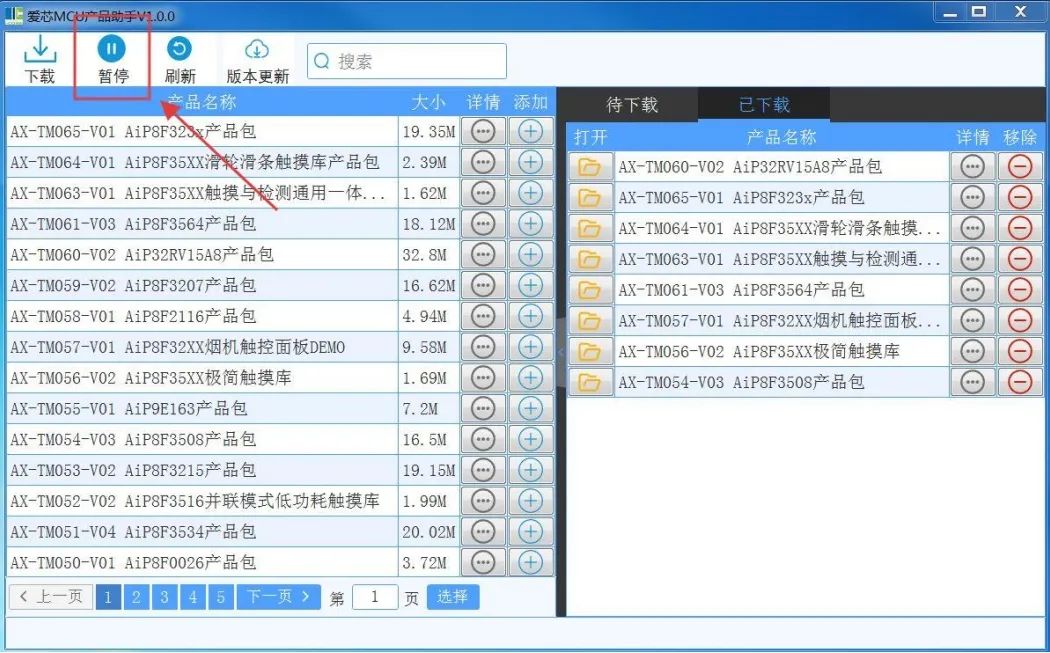Image resolution: width=1050 pixels, height=653 pixels.
Task: Add AX-TM050-V01 AiP8F0026 package to queue
Action: pyautogui.click(x=530, y=563)
